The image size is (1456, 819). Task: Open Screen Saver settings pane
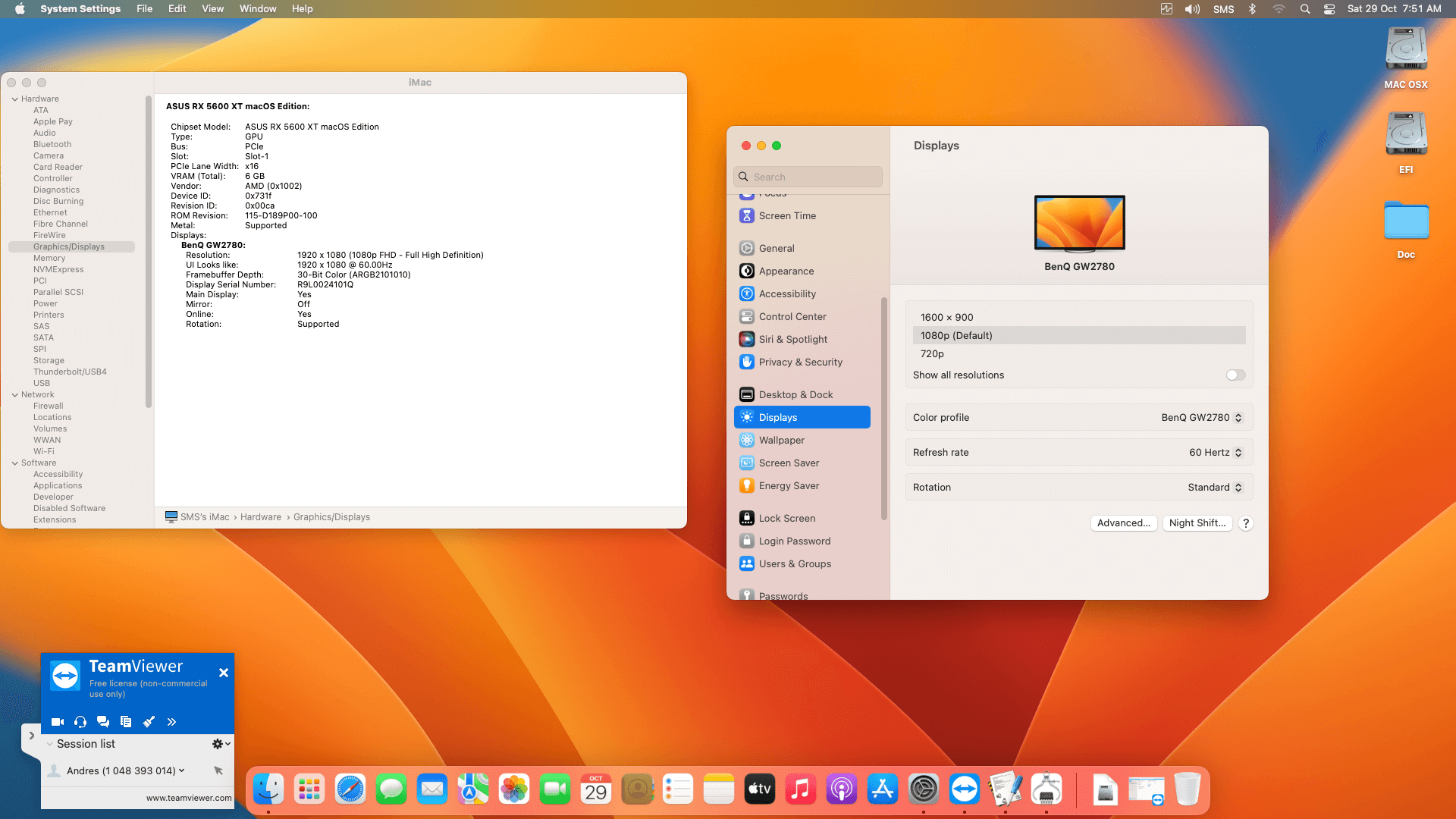point(802,463)
